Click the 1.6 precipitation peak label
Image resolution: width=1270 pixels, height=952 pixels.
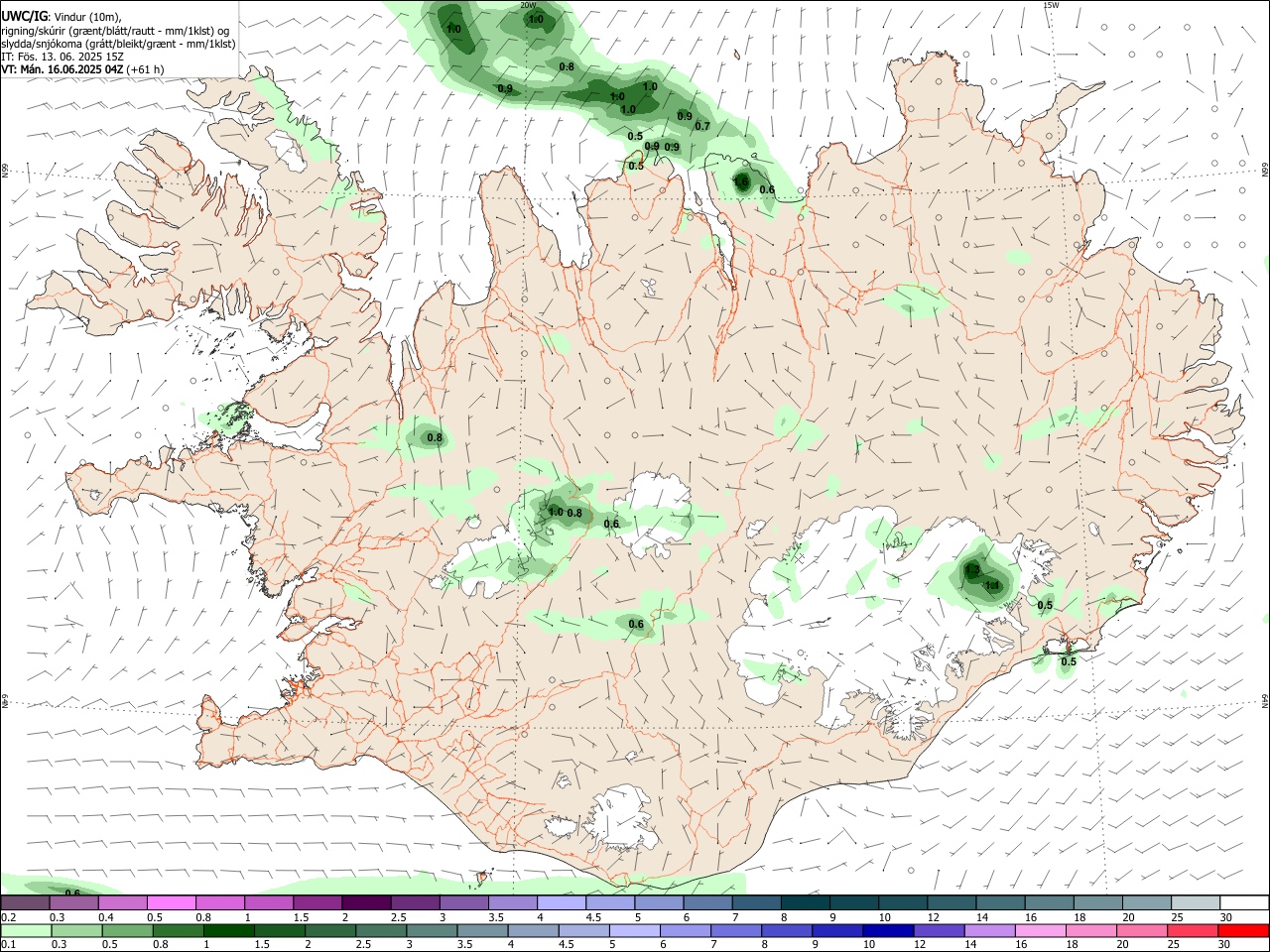pos(741,181)
